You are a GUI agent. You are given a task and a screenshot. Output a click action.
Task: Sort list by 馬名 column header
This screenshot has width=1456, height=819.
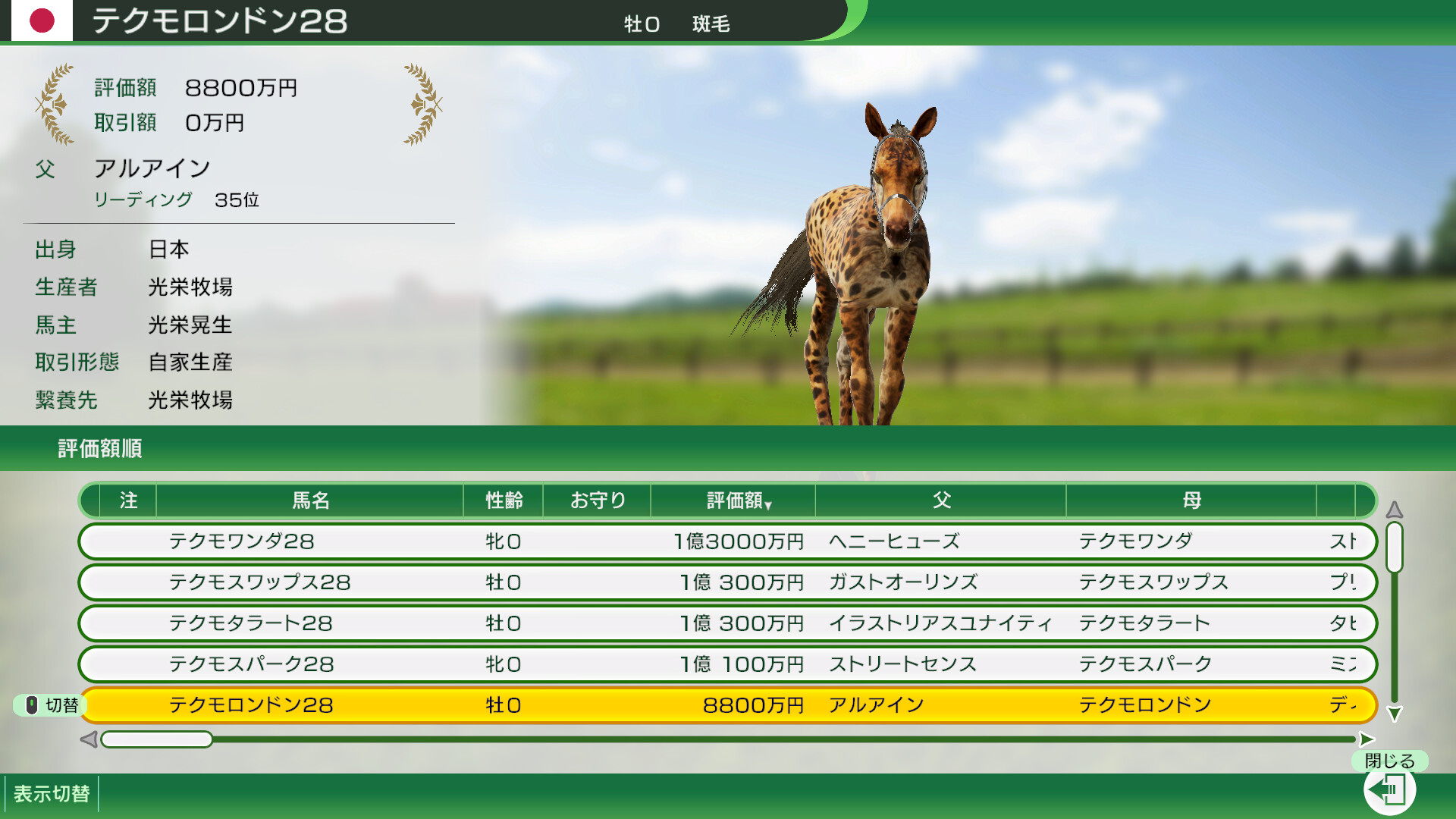[x=310, y=500]
